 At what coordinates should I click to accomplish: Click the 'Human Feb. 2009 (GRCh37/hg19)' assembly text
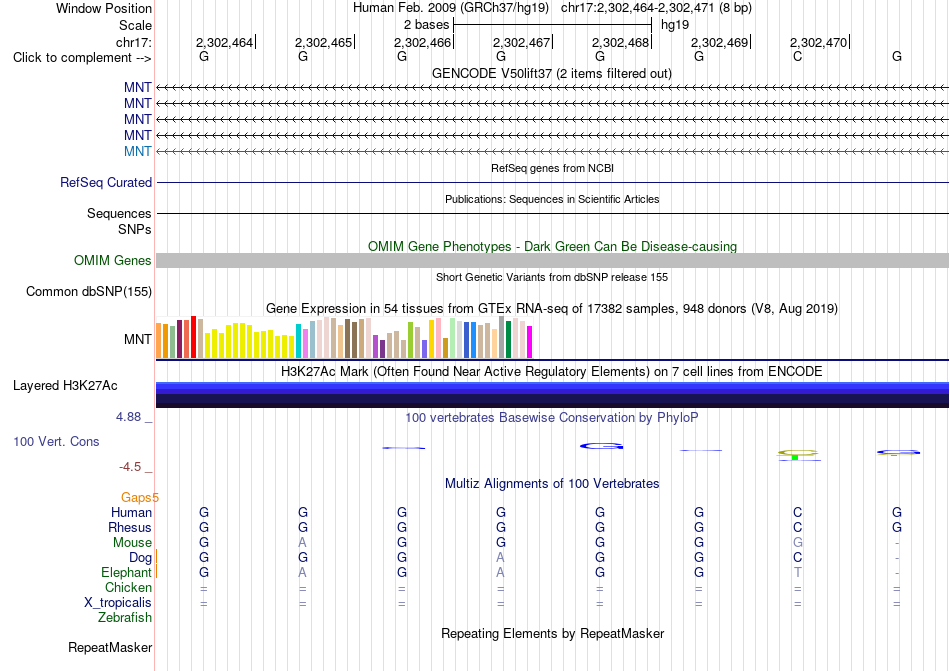451,8
